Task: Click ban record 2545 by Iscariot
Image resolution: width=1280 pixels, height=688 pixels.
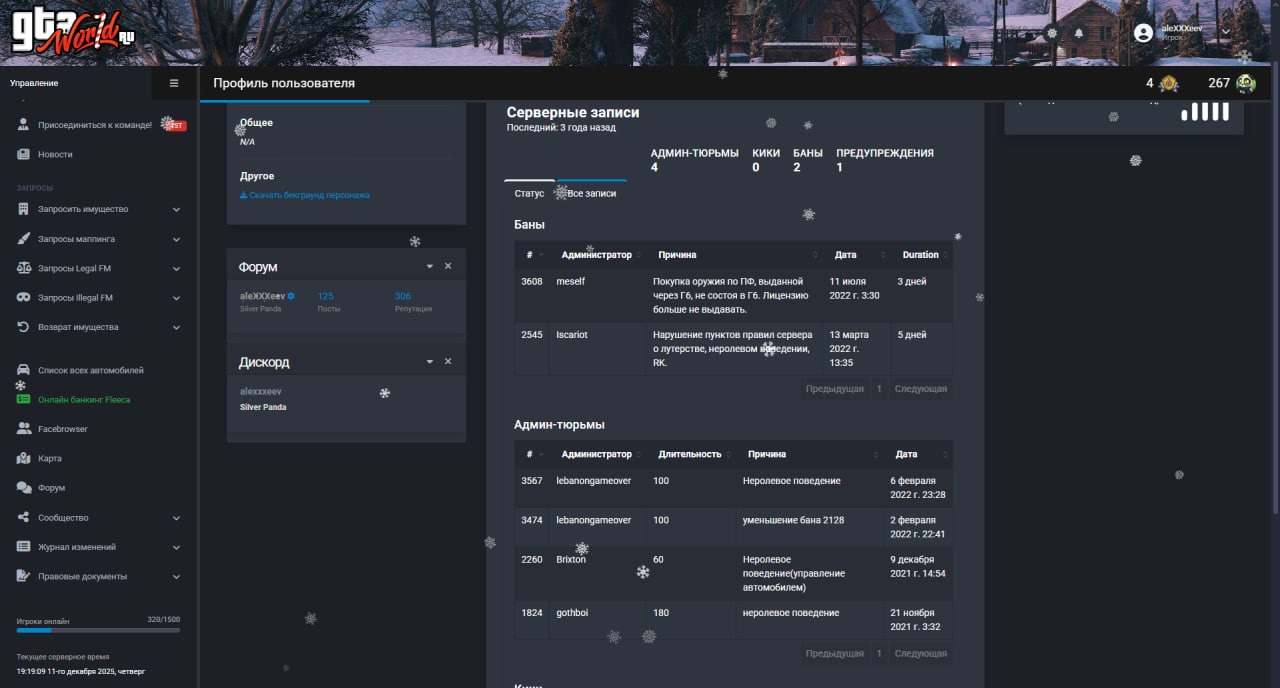Action: (x=733, y=349)
